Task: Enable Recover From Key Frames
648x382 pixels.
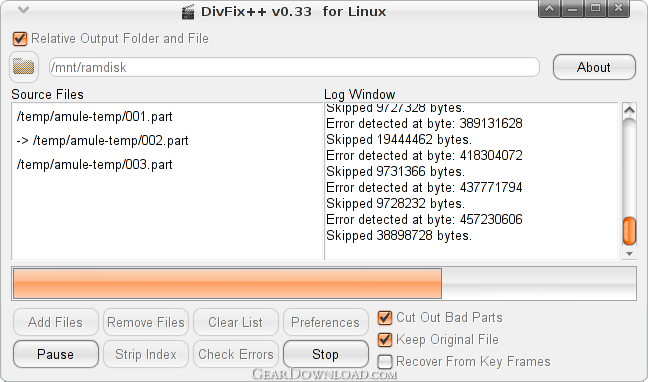Action: [x=385, y=362]
